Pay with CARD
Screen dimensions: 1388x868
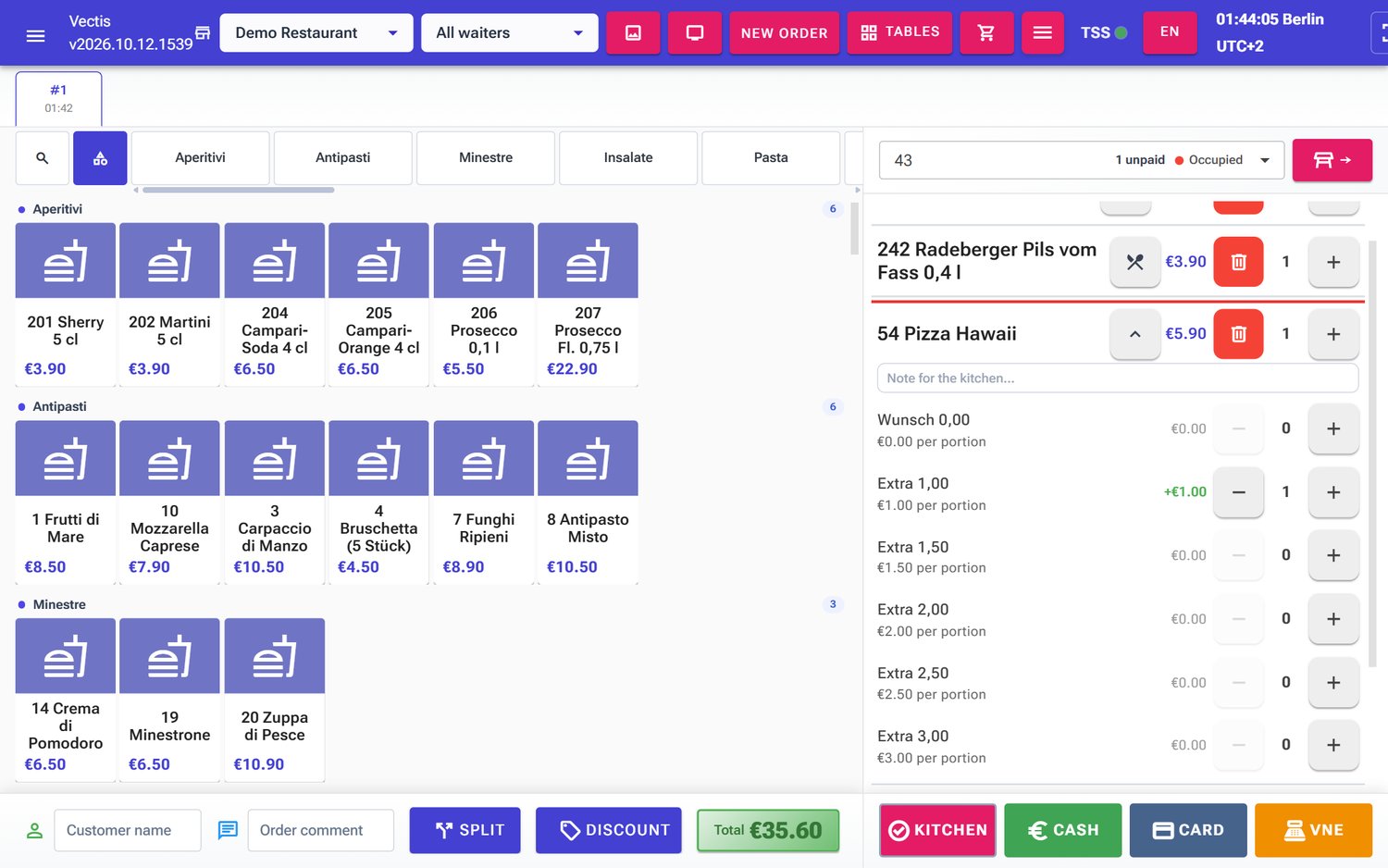coord(1188,830)
